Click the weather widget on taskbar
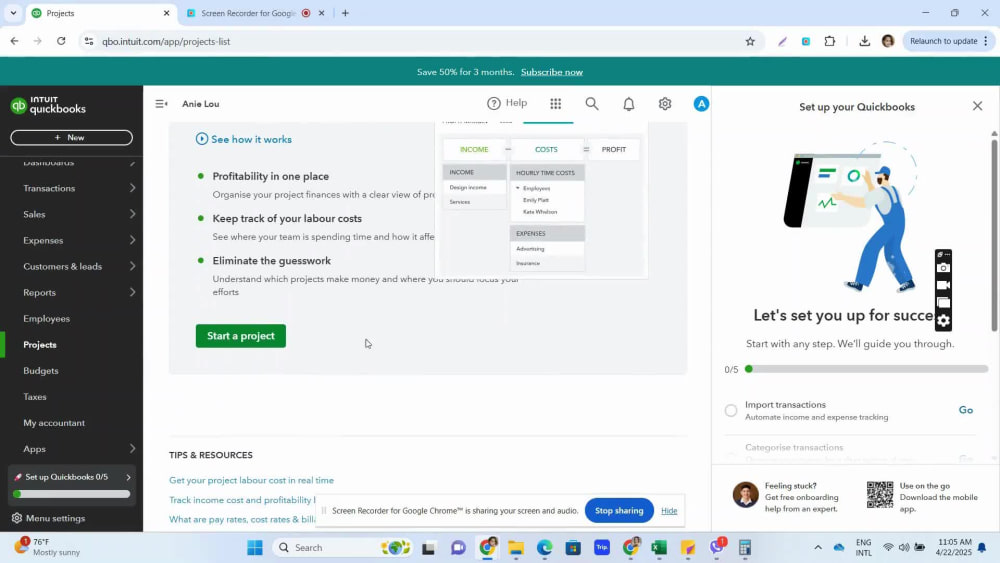The image size is (1000, 563). point(48,547)
